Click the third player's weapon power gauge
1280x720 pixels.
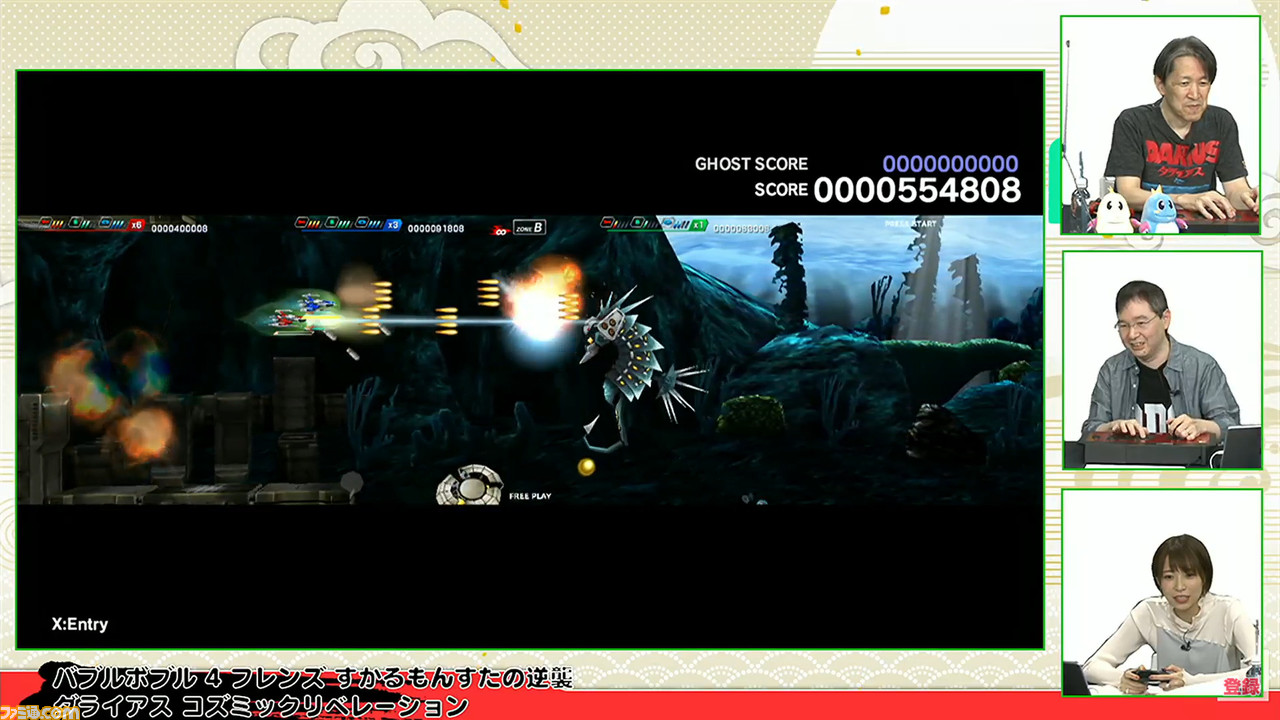click(x=645, y=224)
